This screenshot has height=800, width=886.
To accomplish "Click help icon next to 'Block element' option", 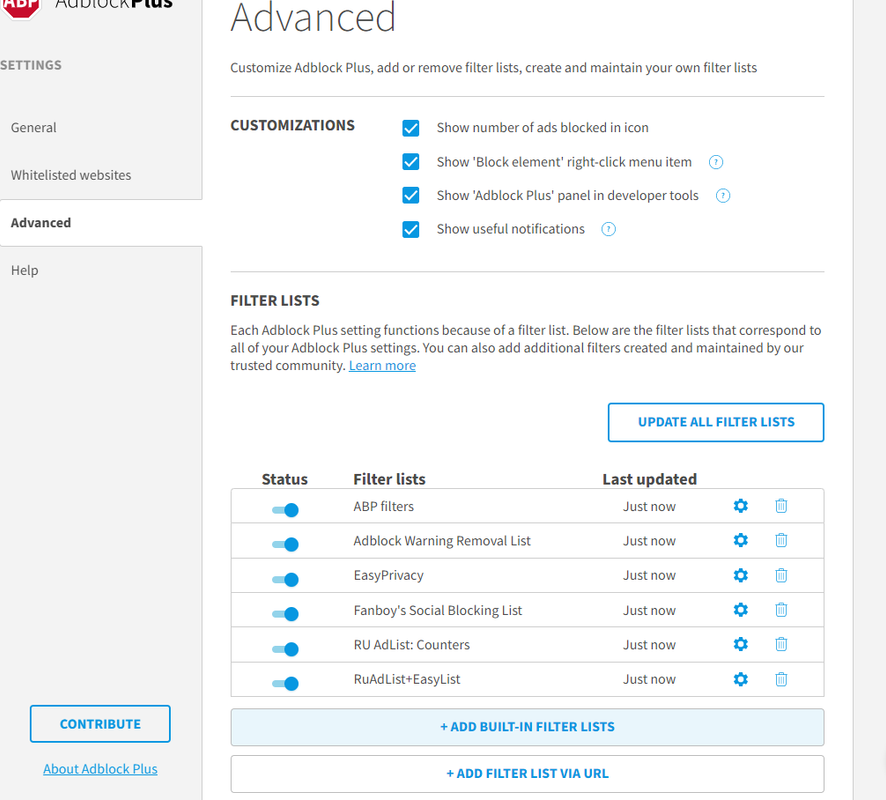I will click(716, 162).
